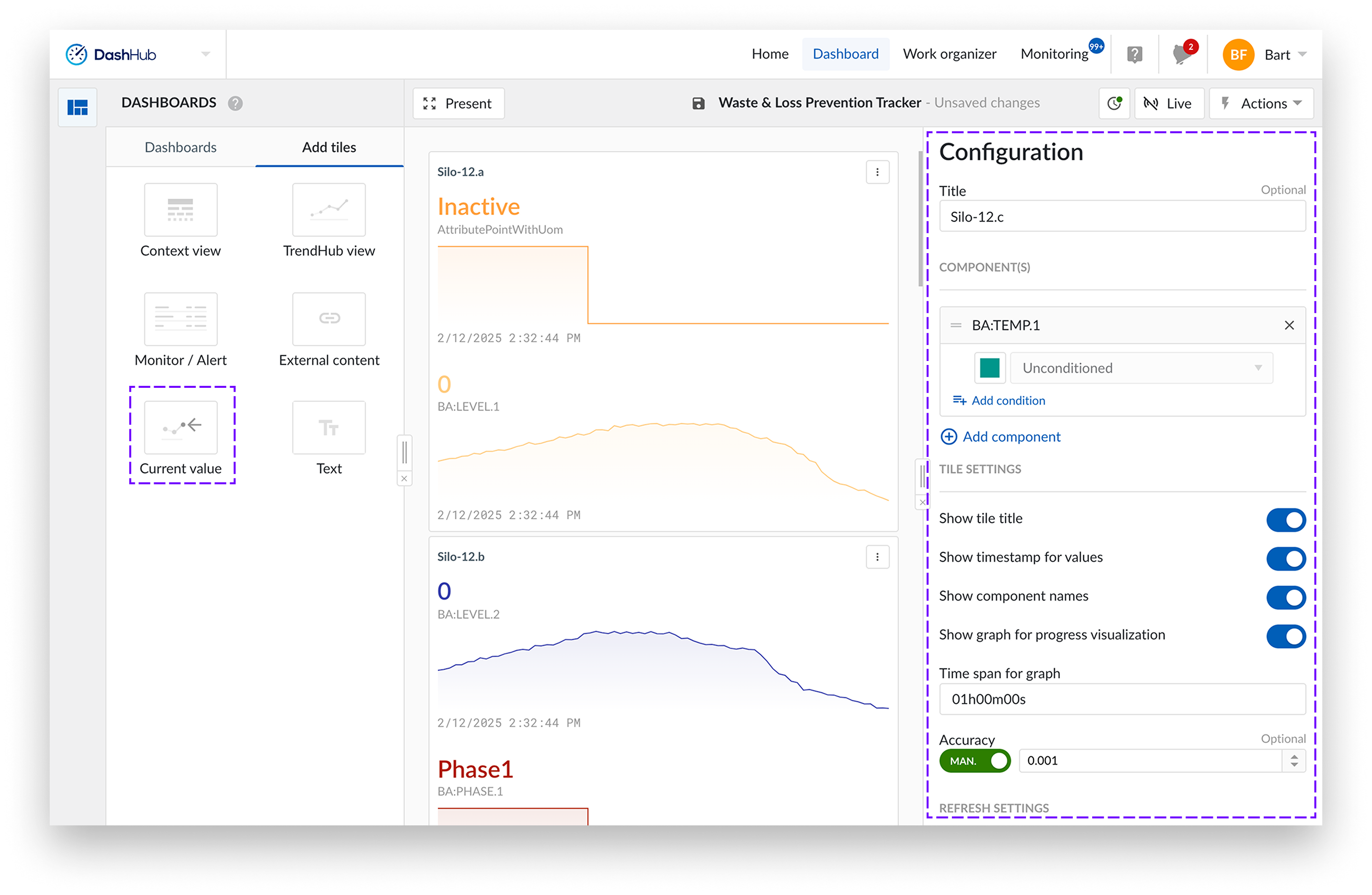This screenshot has height=895, width=1372.
Task: Click the teal color swatch for BA:TEMP.1
Action: pyautogui.click(x=989, y=368)
